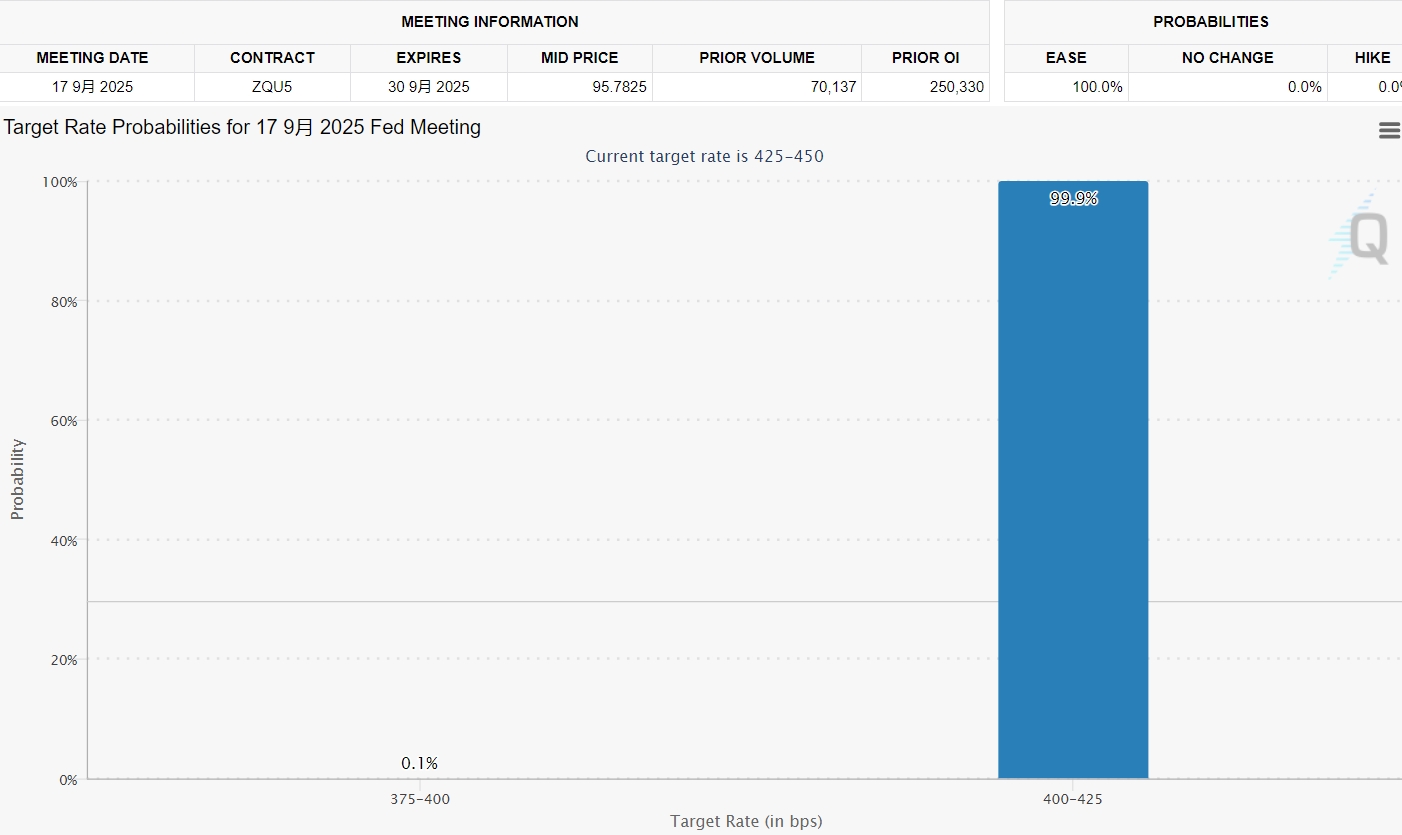Click the NO CHANGE probability header
The height and width of the screenshot is (835, 1402).
(1227, 58)
